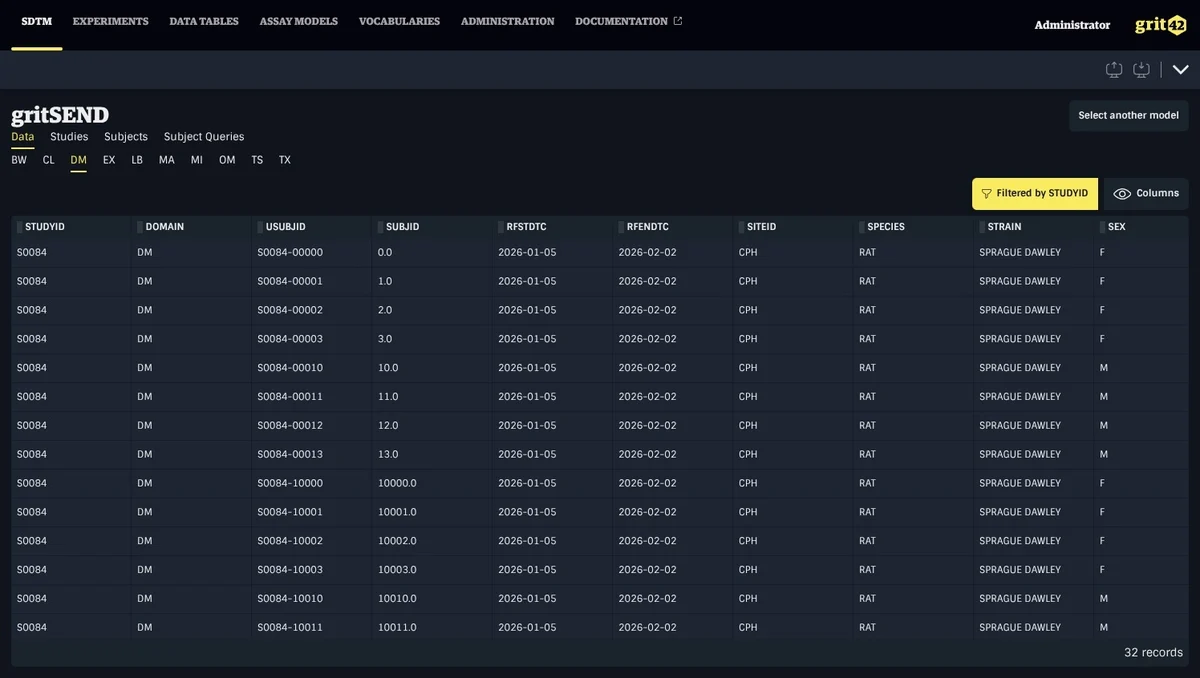
Task: Open the Vocabularies section
Action: point(399,21)
